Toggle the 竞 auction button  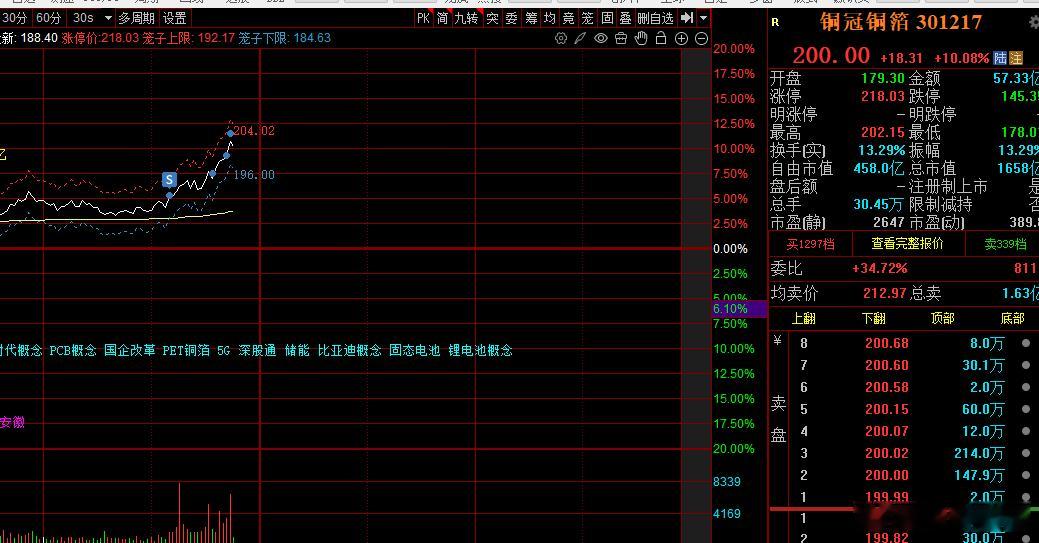569,18
